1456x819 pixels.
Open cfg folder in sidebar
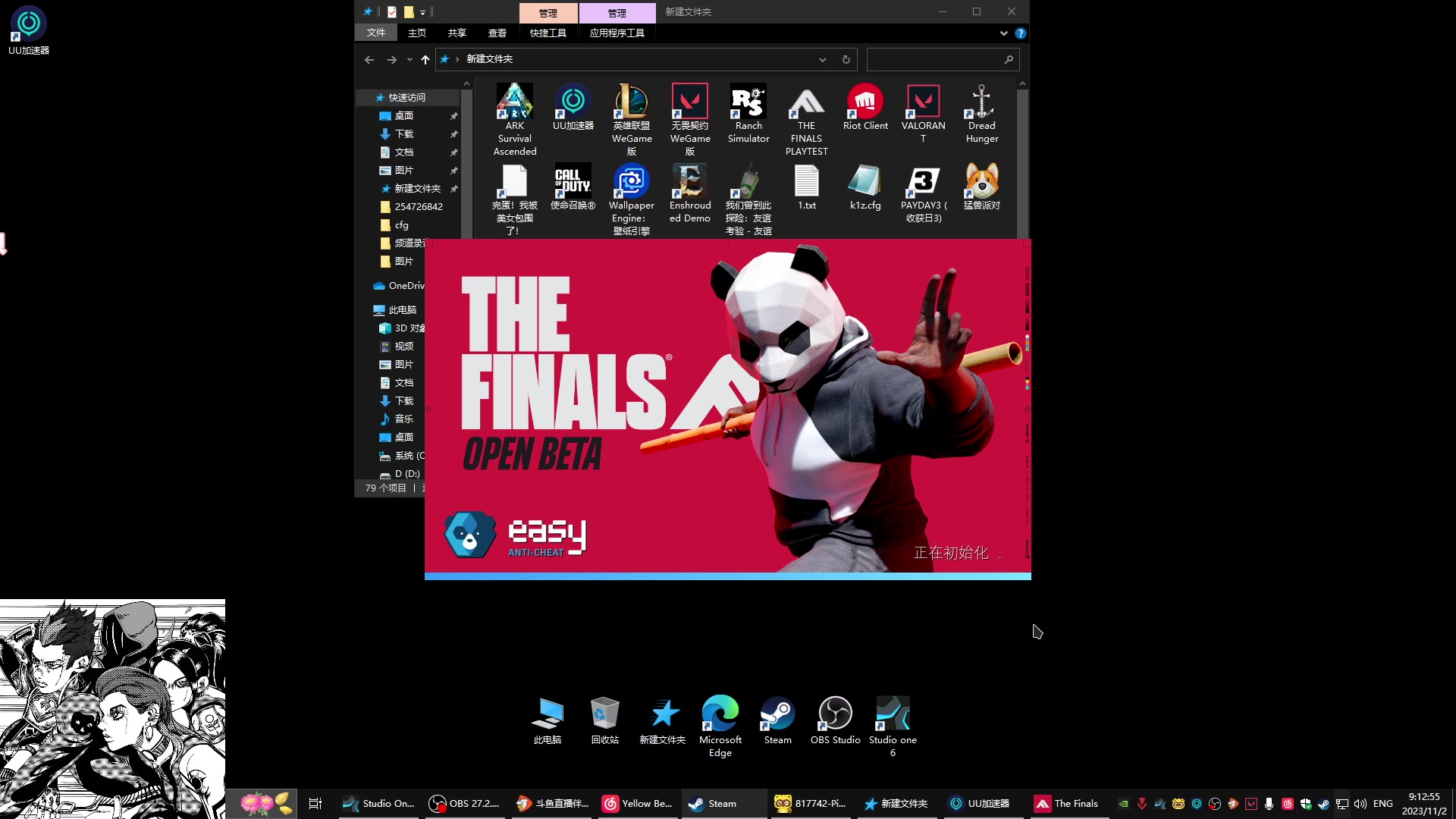tap(402, 224)
